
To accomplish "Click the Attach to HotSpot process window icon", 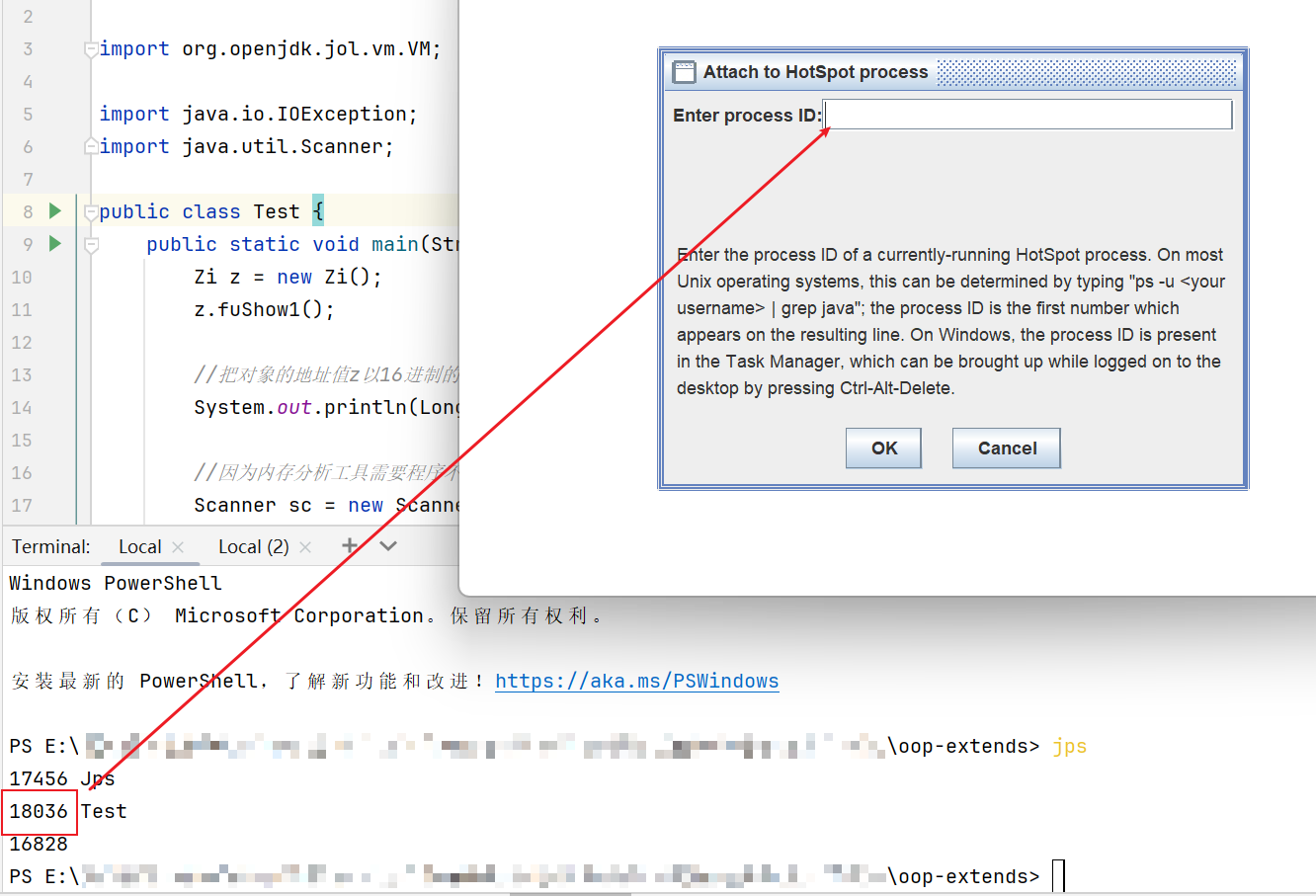I will tap(684, 72).
